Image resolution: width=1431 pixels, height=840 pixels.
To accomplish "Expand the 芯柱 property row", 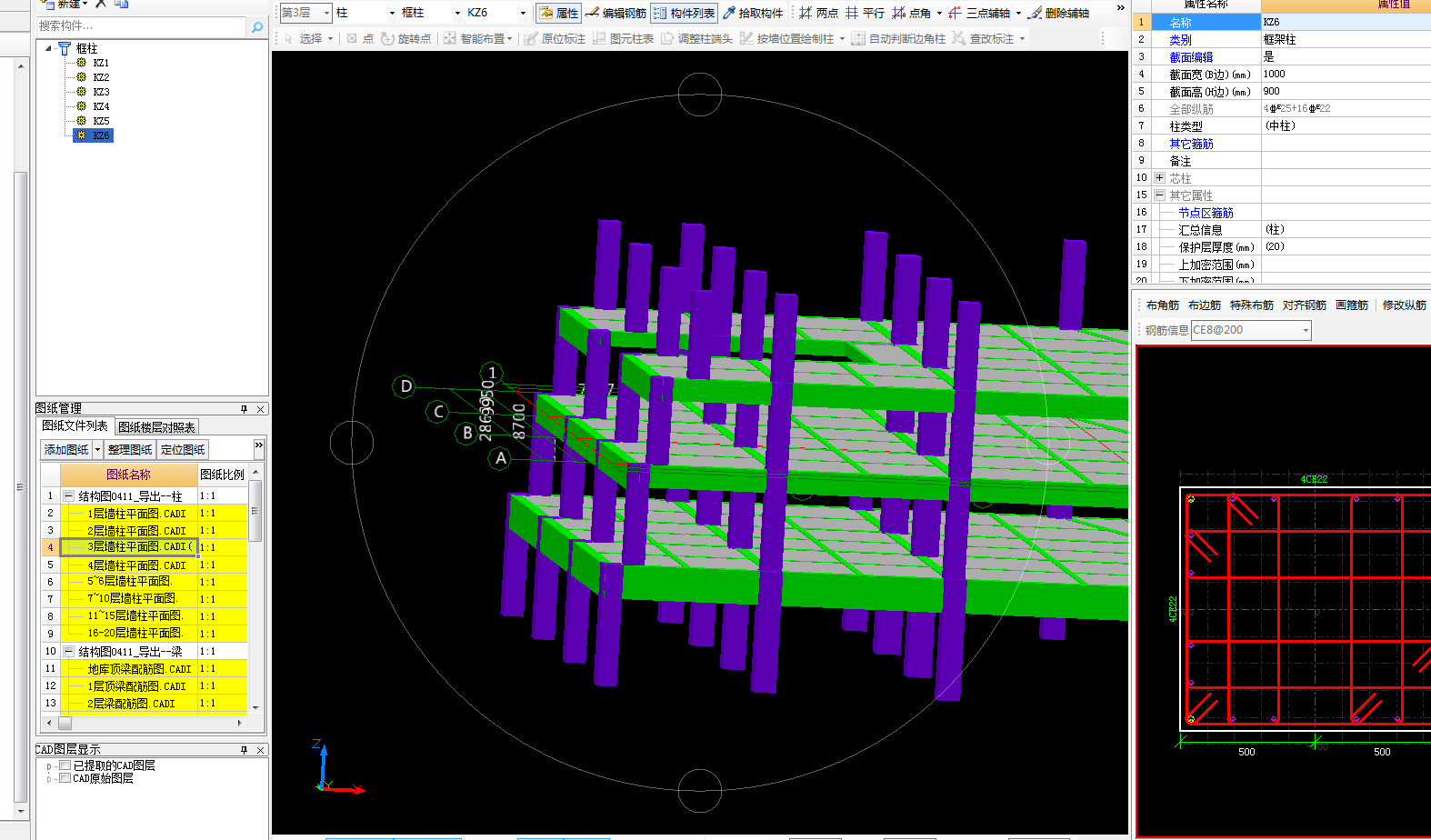I will click(1159, 178).
